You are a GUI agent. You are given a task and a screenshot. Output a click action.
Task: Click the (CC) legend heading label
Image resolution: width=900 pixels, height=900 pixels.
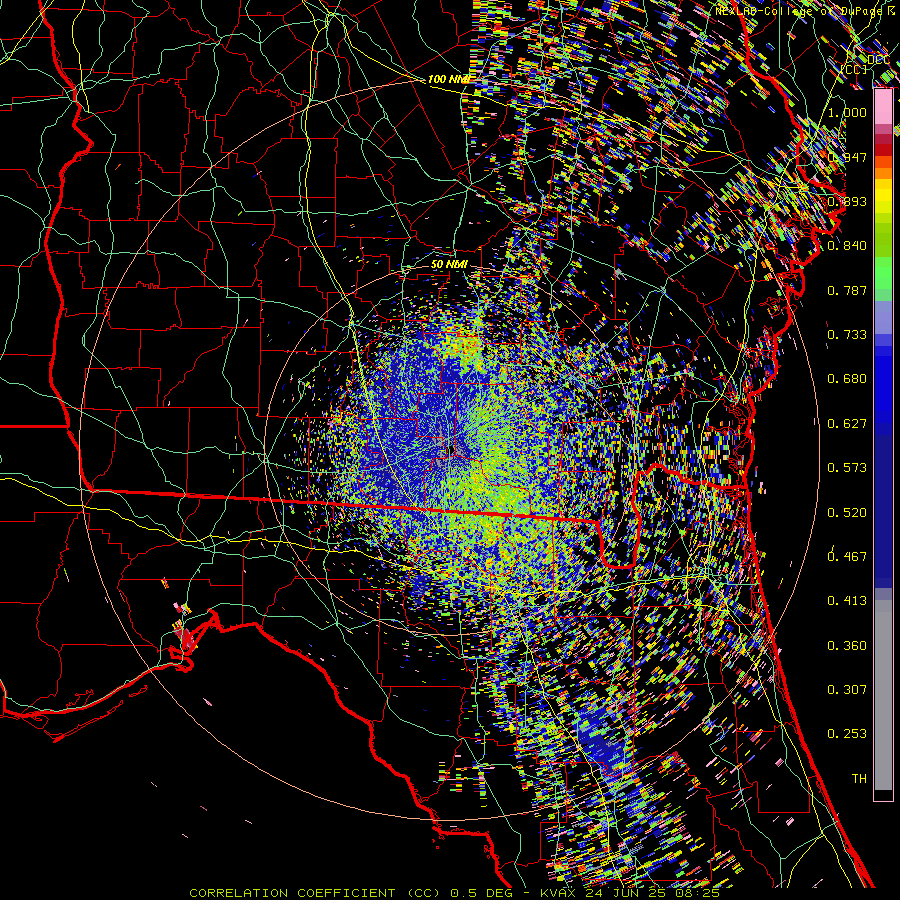pyautogui.click(x=854, y=69)
